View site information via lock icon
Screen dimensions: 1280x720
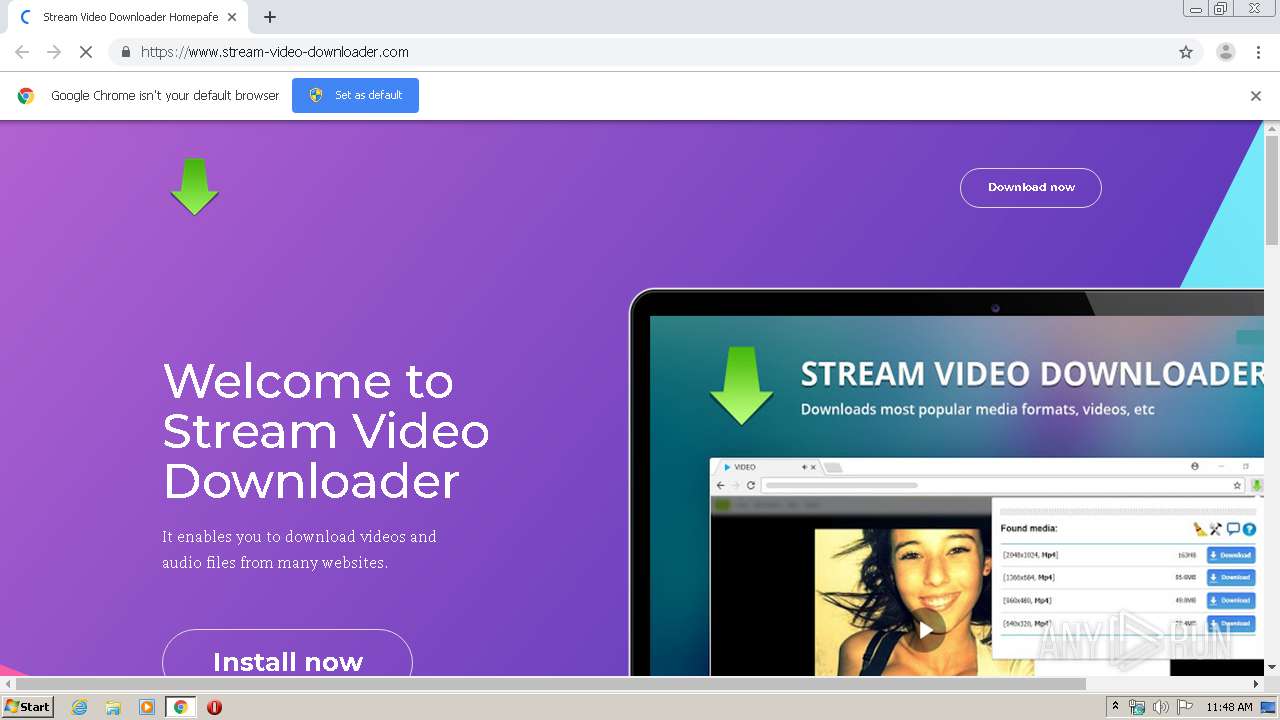coord(125,52)
